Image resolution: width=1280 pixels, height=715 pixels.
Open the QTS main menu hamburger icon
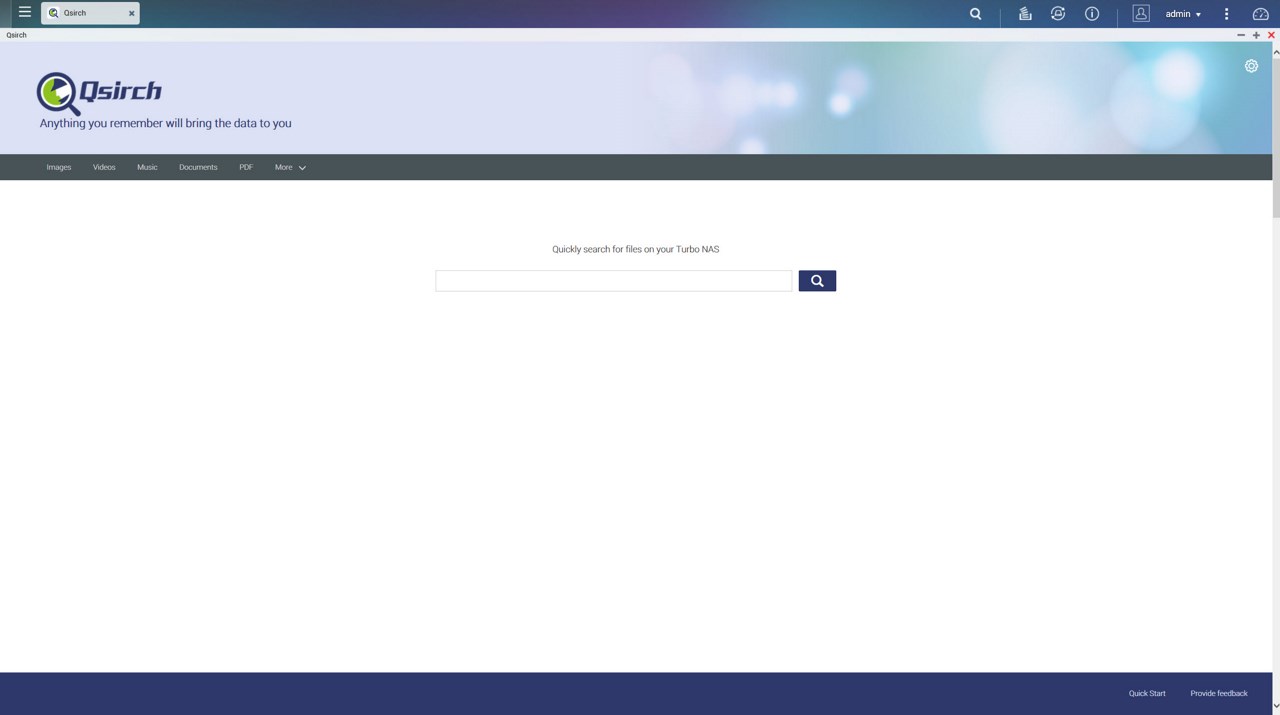(x=25, y=13)
